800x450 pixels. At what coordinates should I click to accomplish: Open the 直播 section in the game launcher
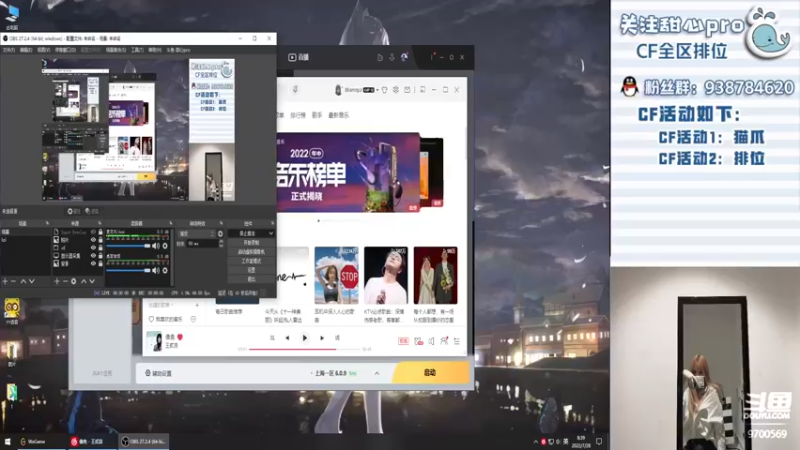[x=299, y=57]
